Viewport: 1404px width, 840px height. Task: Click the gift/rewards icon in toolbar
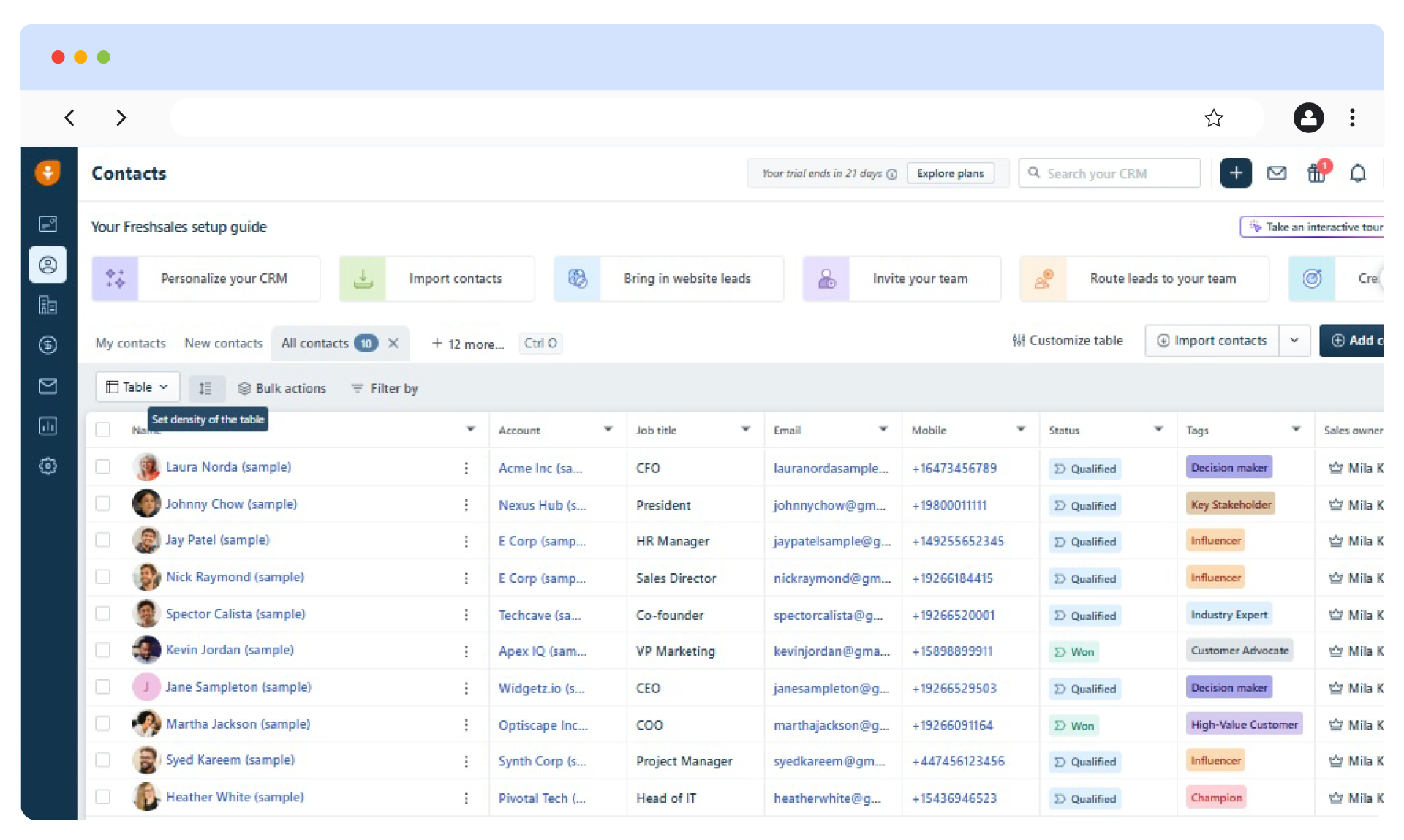coord(1317,173)
